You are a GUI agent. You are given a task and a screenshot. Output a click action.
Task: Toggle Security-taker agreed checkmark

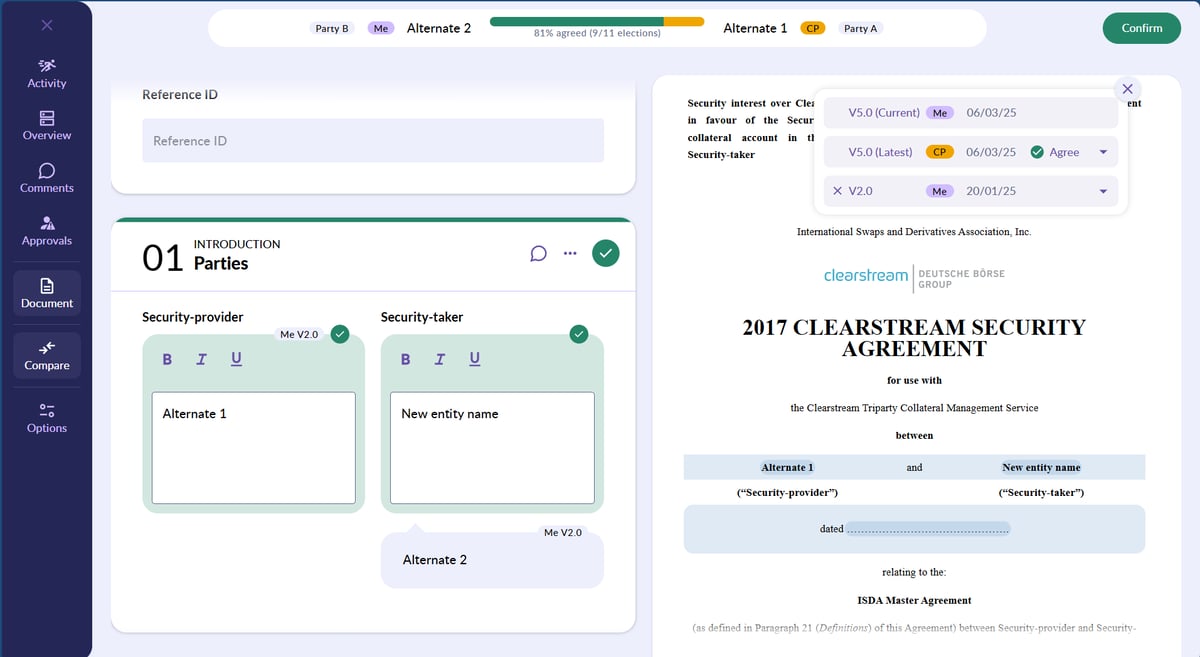click(578, 333)
